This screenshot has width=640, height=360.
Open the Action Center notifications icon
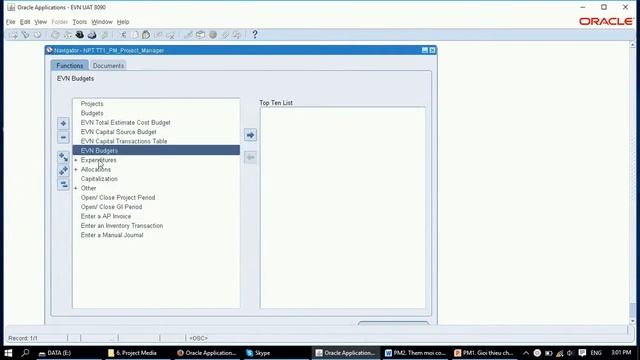(582, 353)
